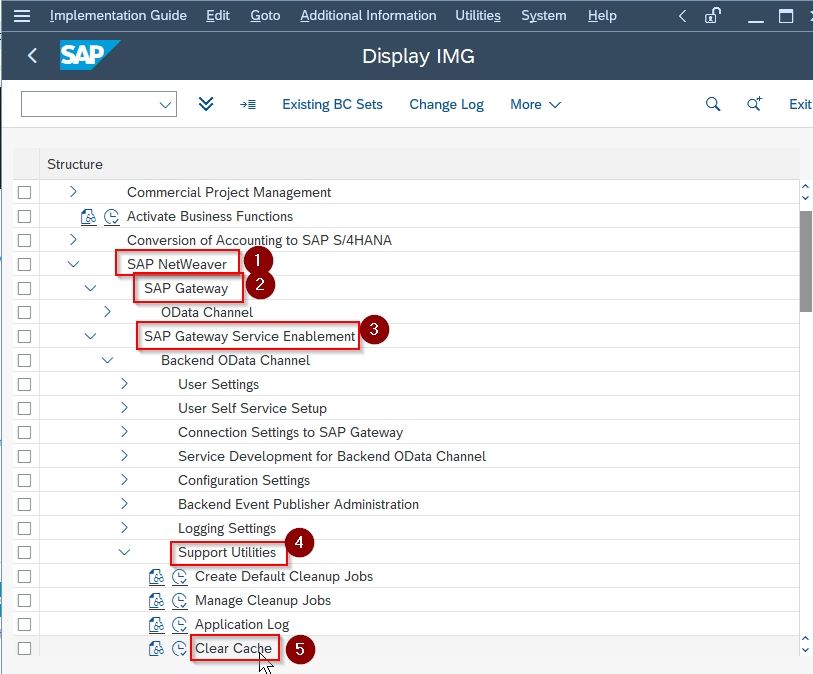813x674 pixels.
Task: Collapse the SAP Gateway node
Action: pos(90,288)
